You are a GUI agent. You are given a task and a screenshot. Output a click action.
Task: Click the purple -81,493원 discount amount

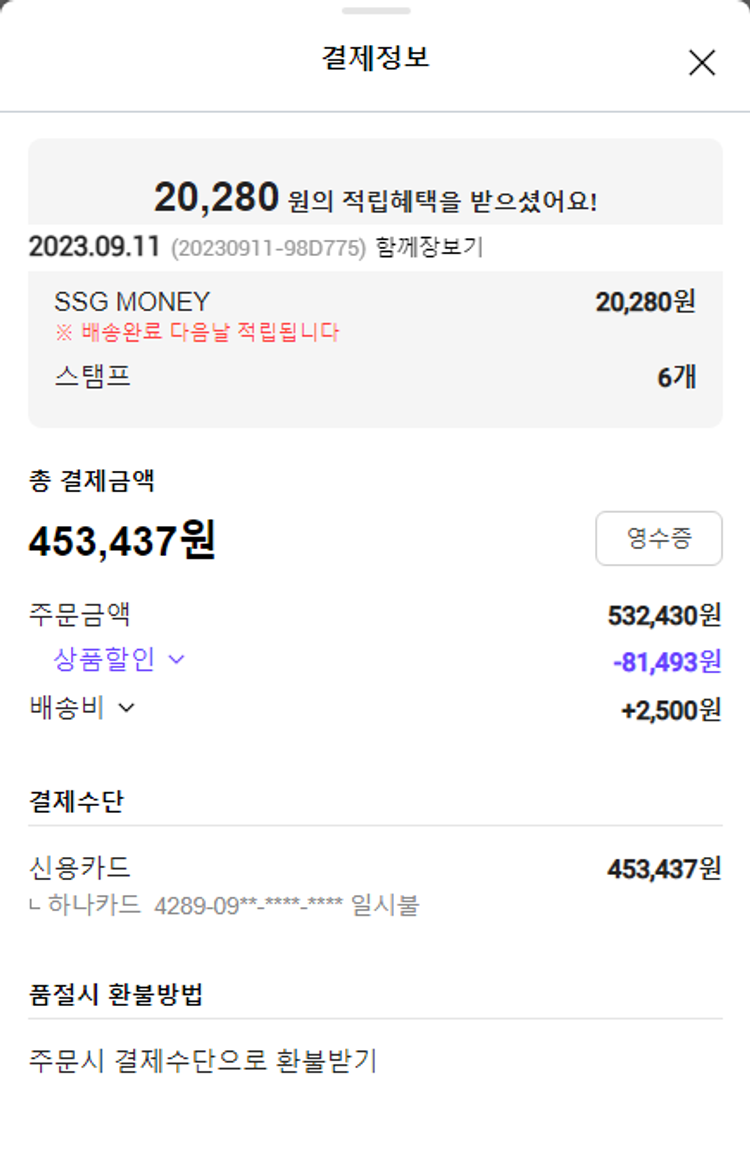point(666,661)
